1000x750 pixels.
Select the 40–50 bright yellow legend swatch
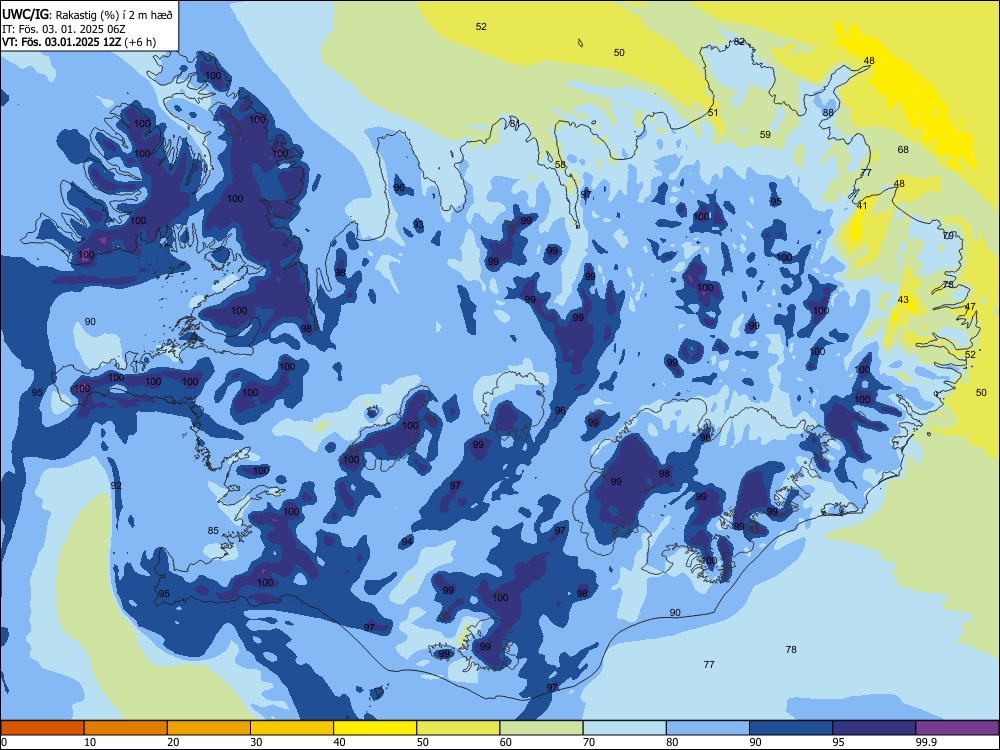(375, 728)
